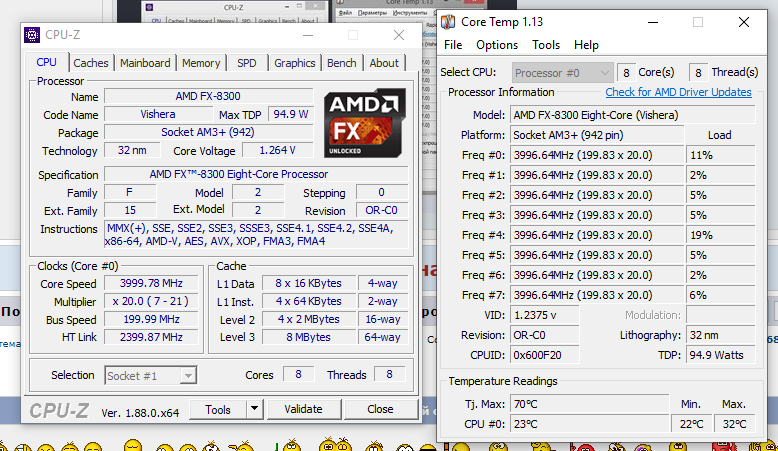Click the Threads count 8 in CPU-Z

click(389, 375)
